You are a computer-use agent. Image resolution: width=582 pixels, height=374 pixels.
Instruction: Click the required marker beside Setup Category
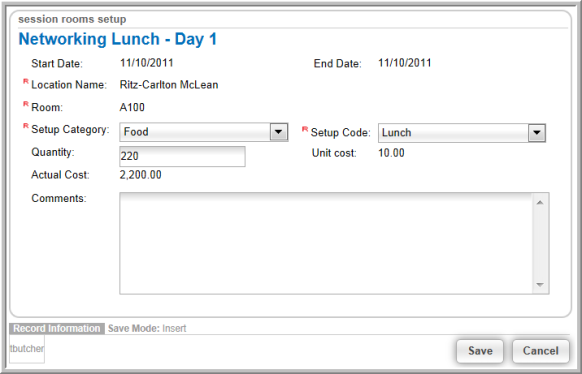(26, 126)
